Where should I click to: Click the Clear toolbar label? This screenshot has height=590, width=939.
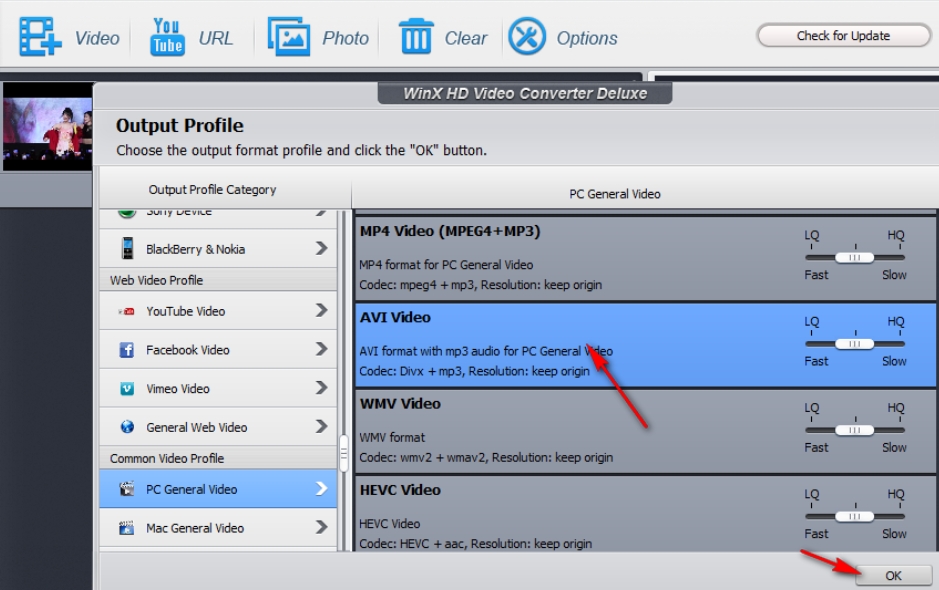pyautogui.click(x=466, y=38)
